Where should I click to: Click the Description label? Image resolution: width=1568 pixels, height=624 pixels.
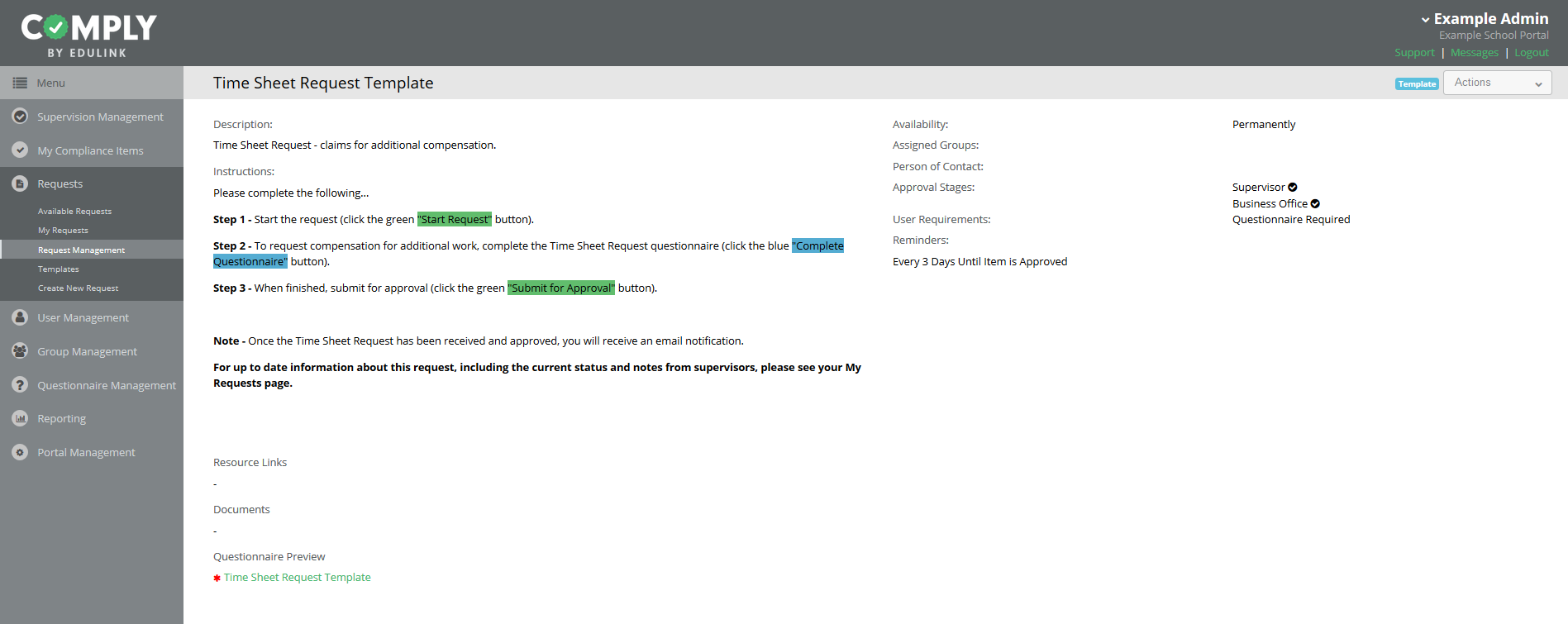coord(243,125)
